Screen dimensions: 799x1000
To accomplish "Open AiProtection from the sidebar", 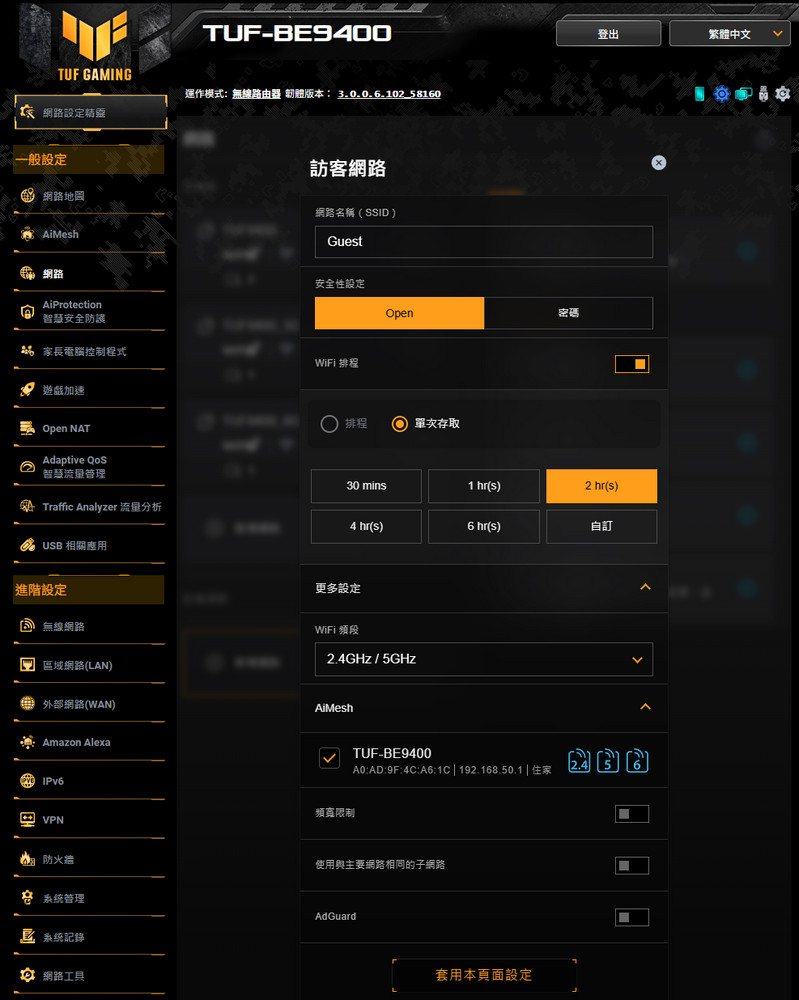I will (x=73, y=312).
